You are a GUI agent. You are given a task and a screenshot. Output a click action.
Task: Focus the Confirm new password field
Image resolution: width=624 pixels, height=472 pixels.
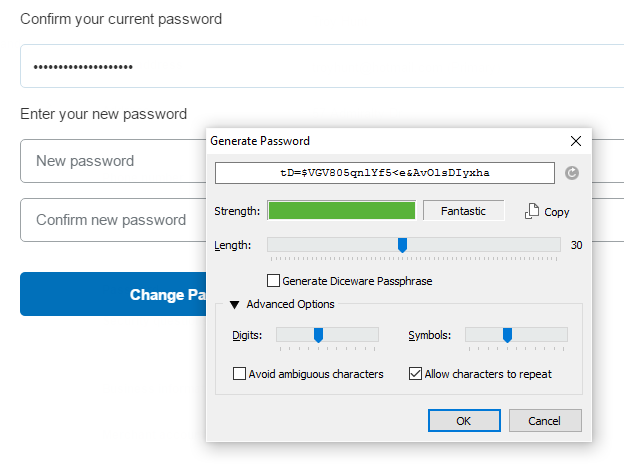[x=113, y=220]
